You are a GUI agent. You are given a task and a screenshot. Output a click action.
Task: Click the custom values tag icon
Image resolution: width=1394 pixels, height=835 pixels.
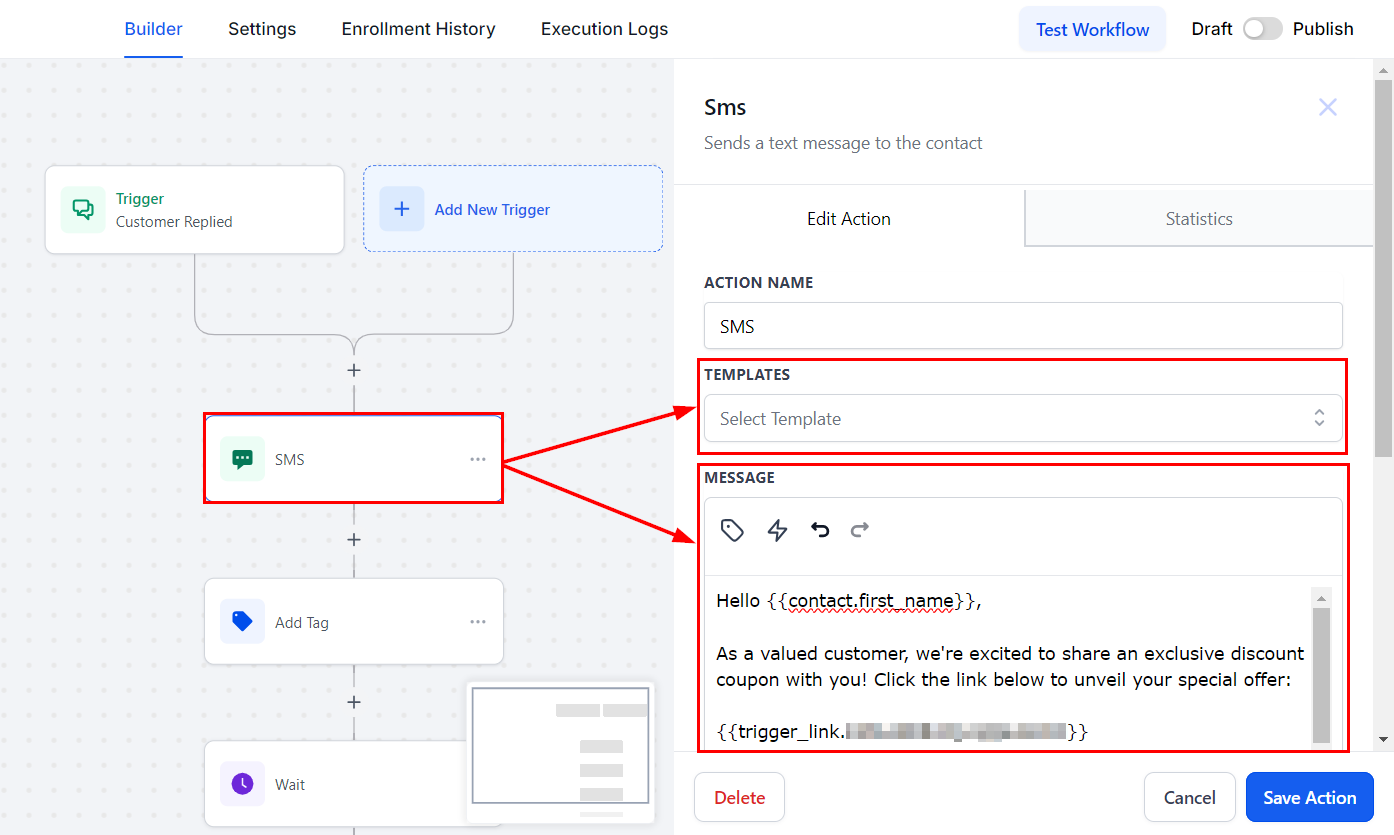pos(732,530)
